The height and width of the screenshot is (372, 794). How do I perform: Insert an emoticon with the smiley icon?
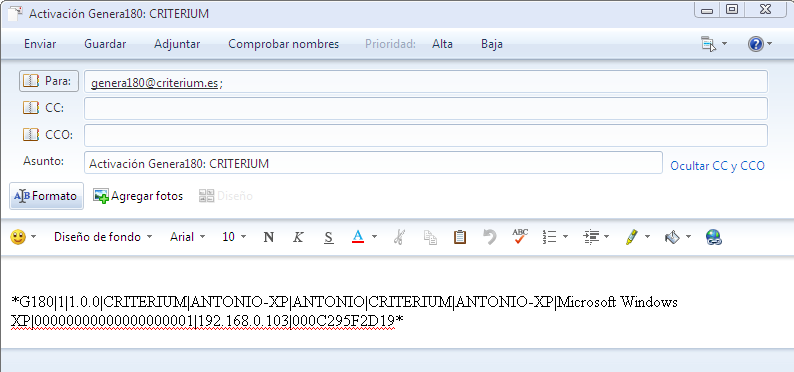18,237
